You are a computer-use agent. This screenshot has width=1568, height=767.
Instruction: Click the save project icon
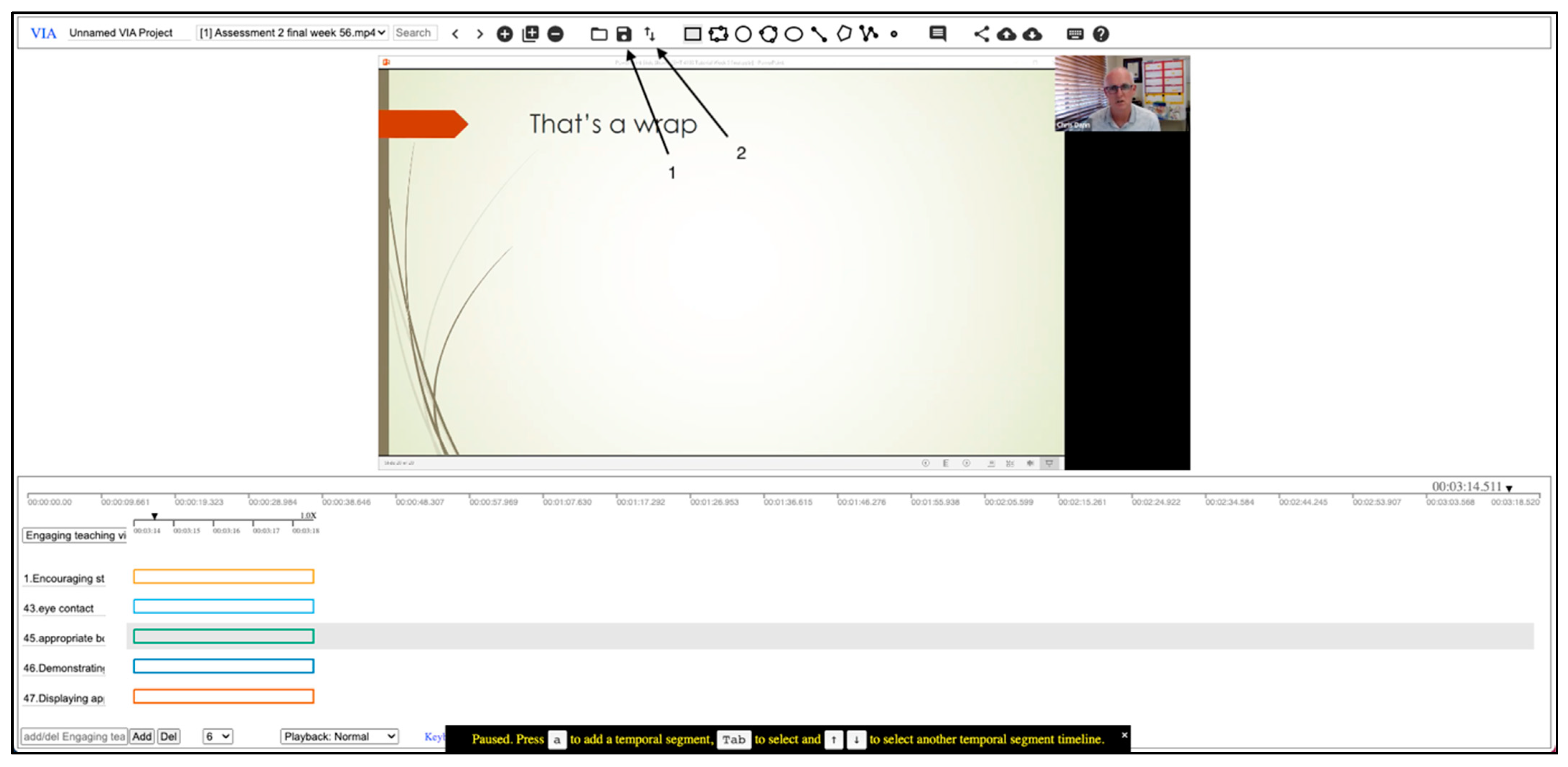pyautogui.click(x=624, y=34)
